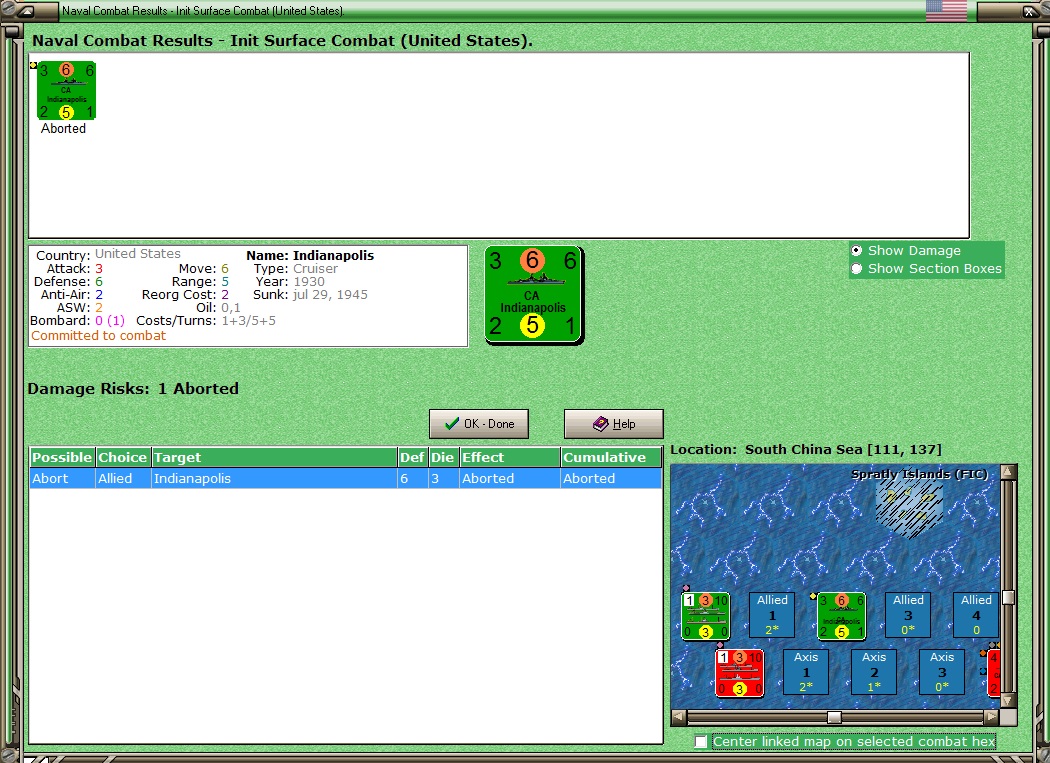The height and width of the screenshot is (763, 1050).
Task: Click the Name: Indianapolis label
Action: pyautogui.click(x=310, y=255)
